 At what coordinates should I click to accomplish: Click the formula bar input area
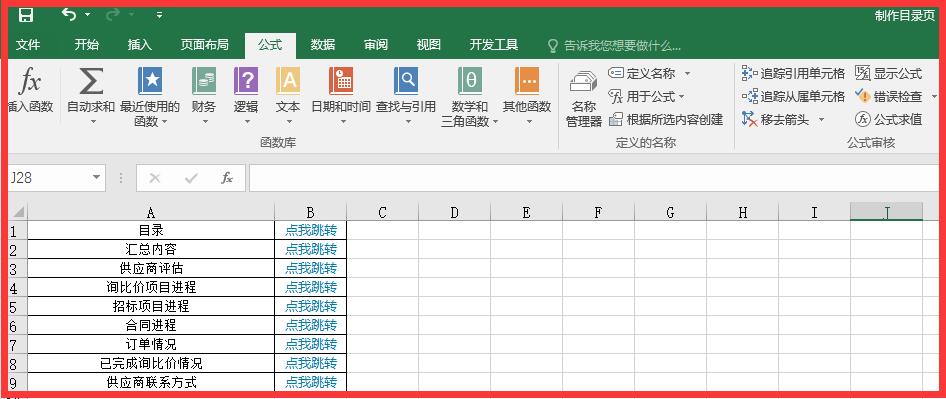pyautogui.click(x=594, y=178)
